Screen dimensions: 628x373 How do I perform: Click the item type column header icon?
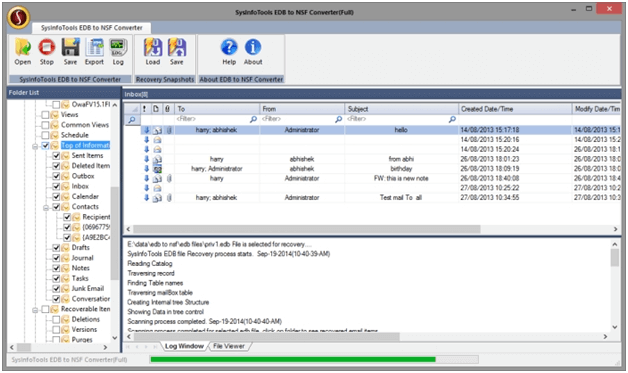point(156,109)
